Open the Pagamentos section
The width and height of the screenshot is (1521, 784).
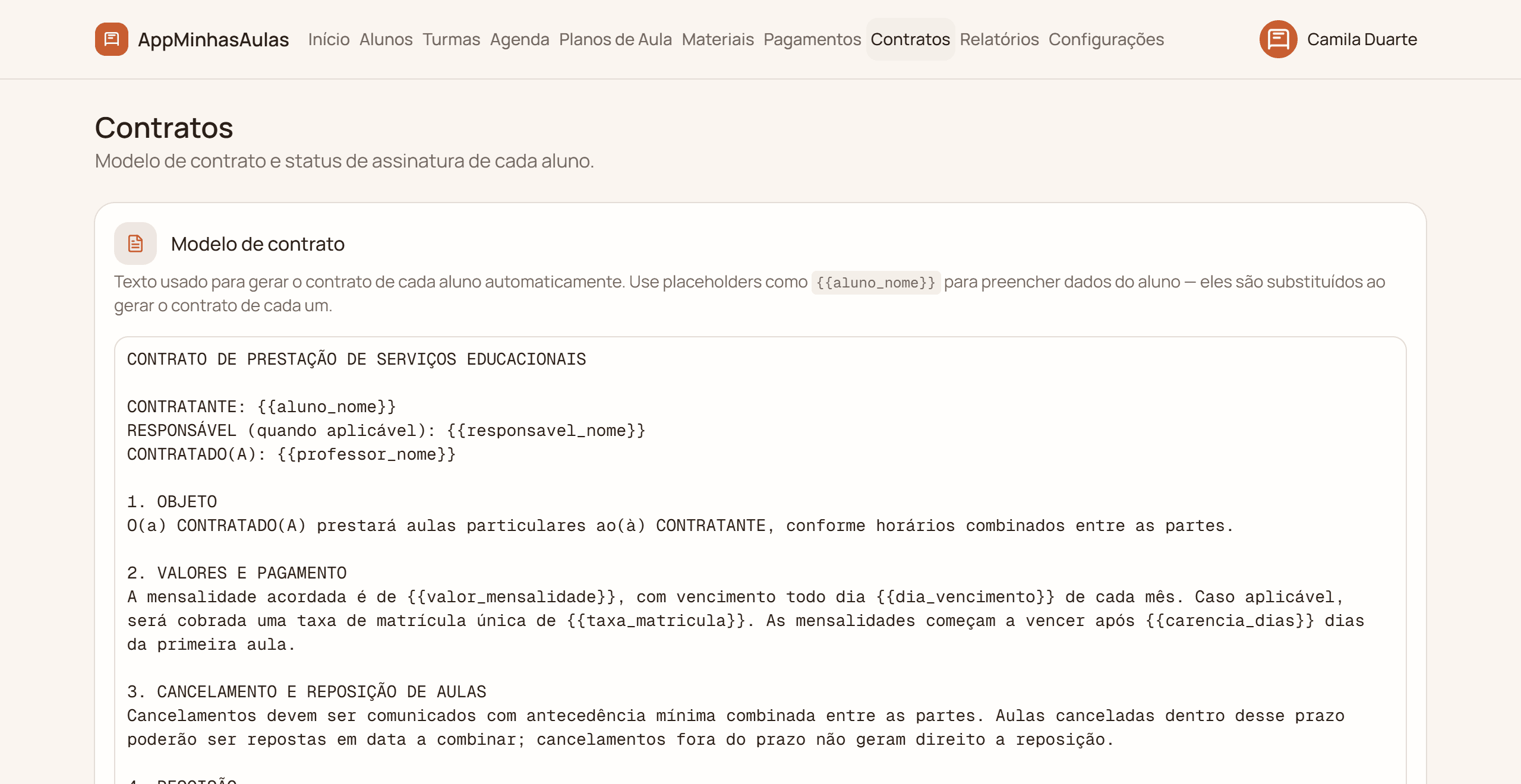pos(812,39)
